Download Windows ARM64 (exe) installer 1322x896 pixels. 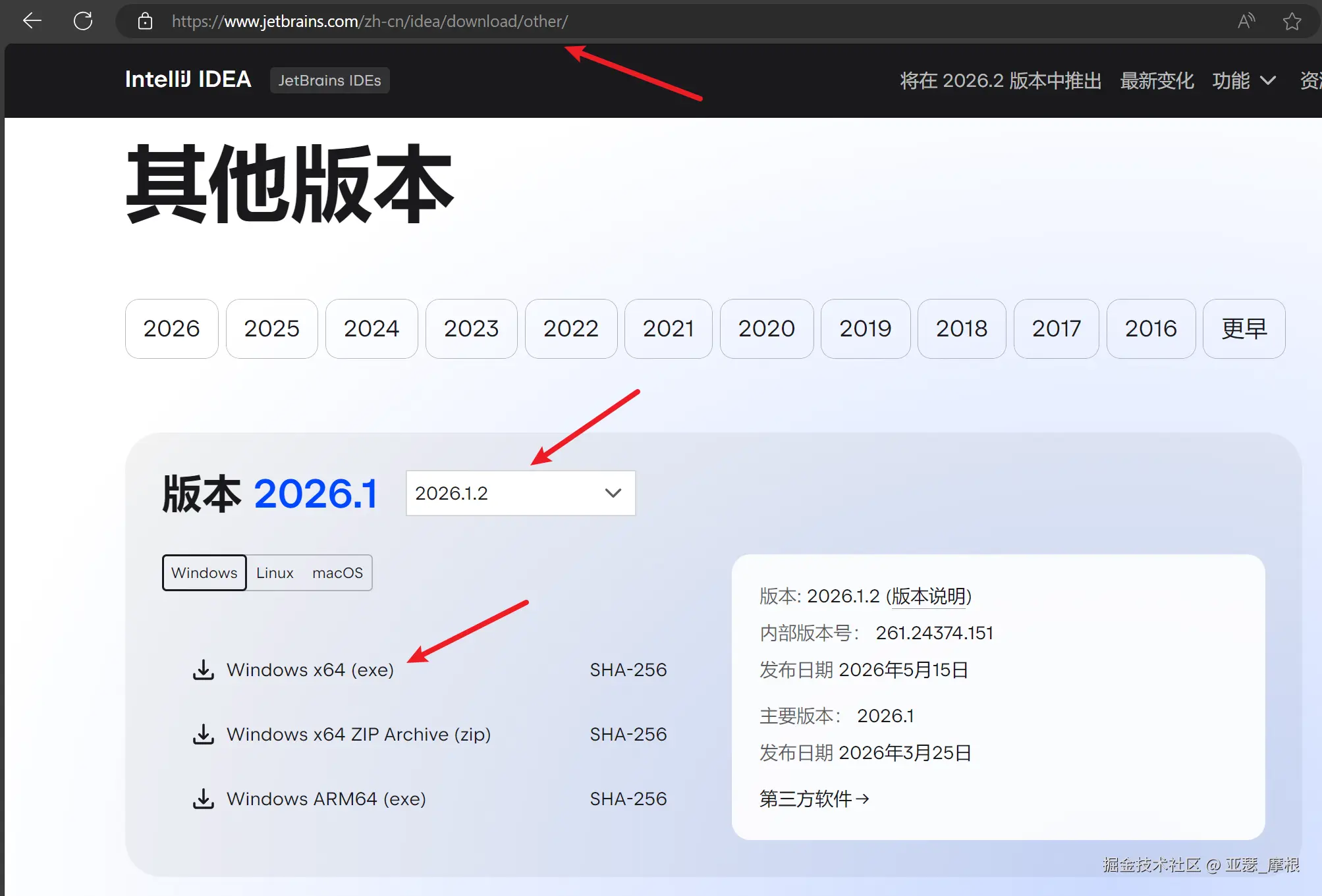click(x=326, y=799)
